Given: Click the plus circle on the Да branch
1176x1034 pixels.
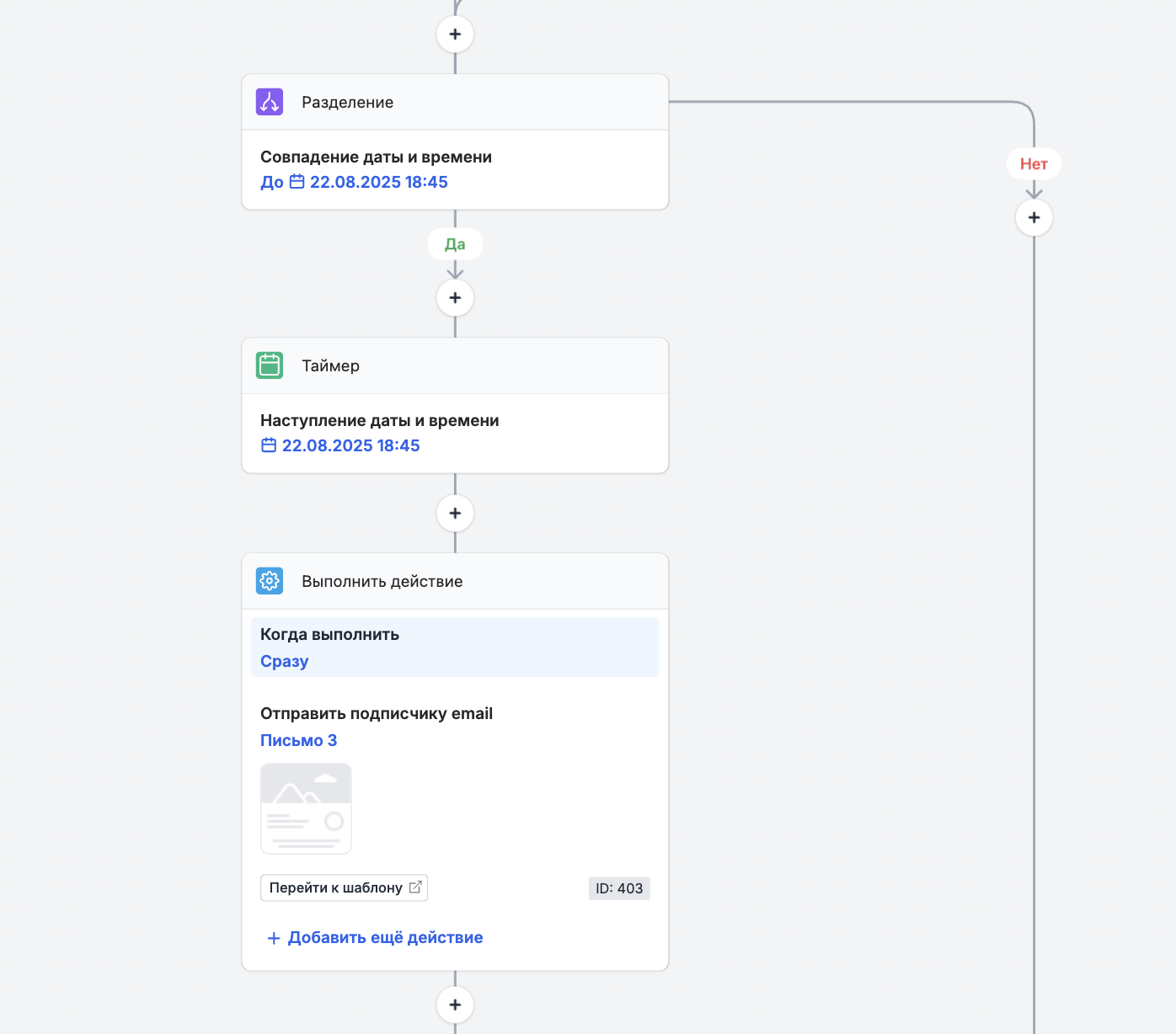Looking at the screenshot, I should click(455, 298).
